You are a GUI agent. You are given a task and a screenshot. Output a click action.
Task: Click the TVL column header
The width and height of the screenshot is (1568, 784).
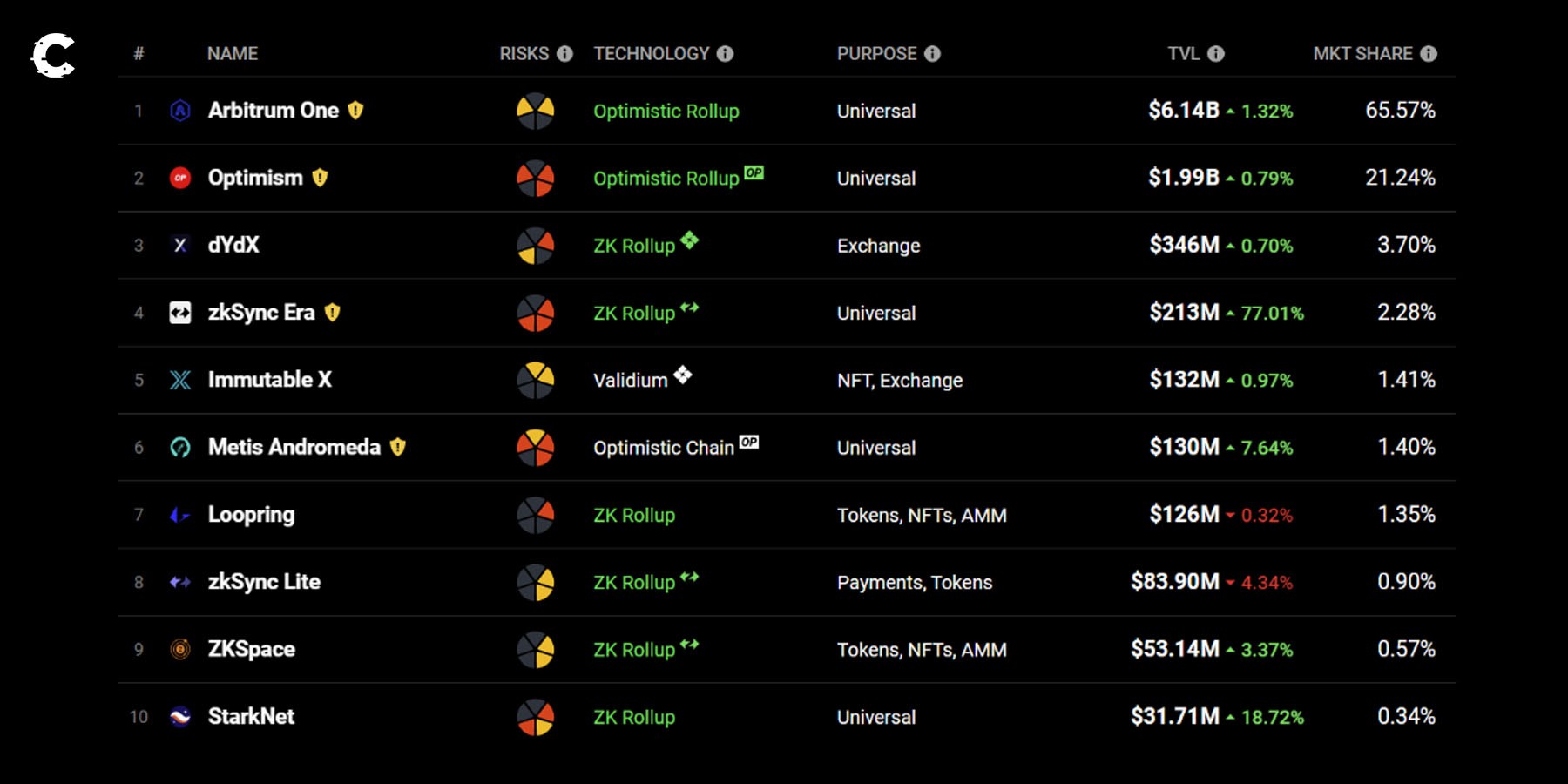tap(1183, 54)
